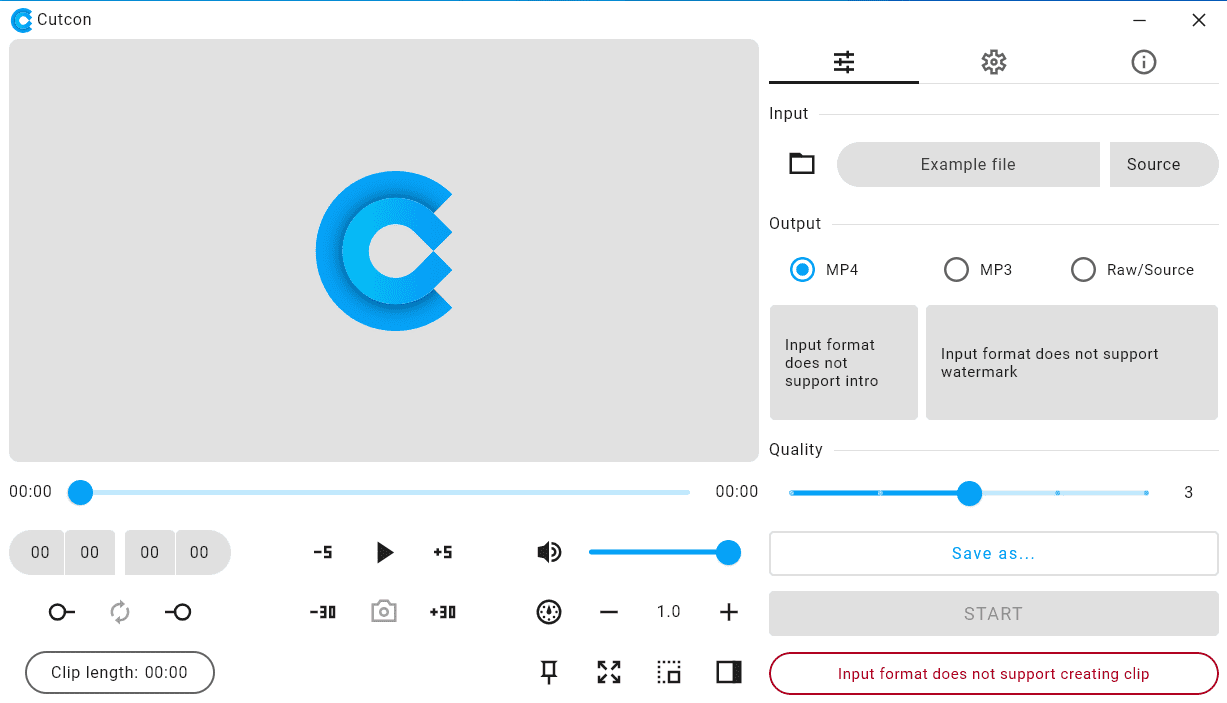Pin the window on top

point(549,673)
